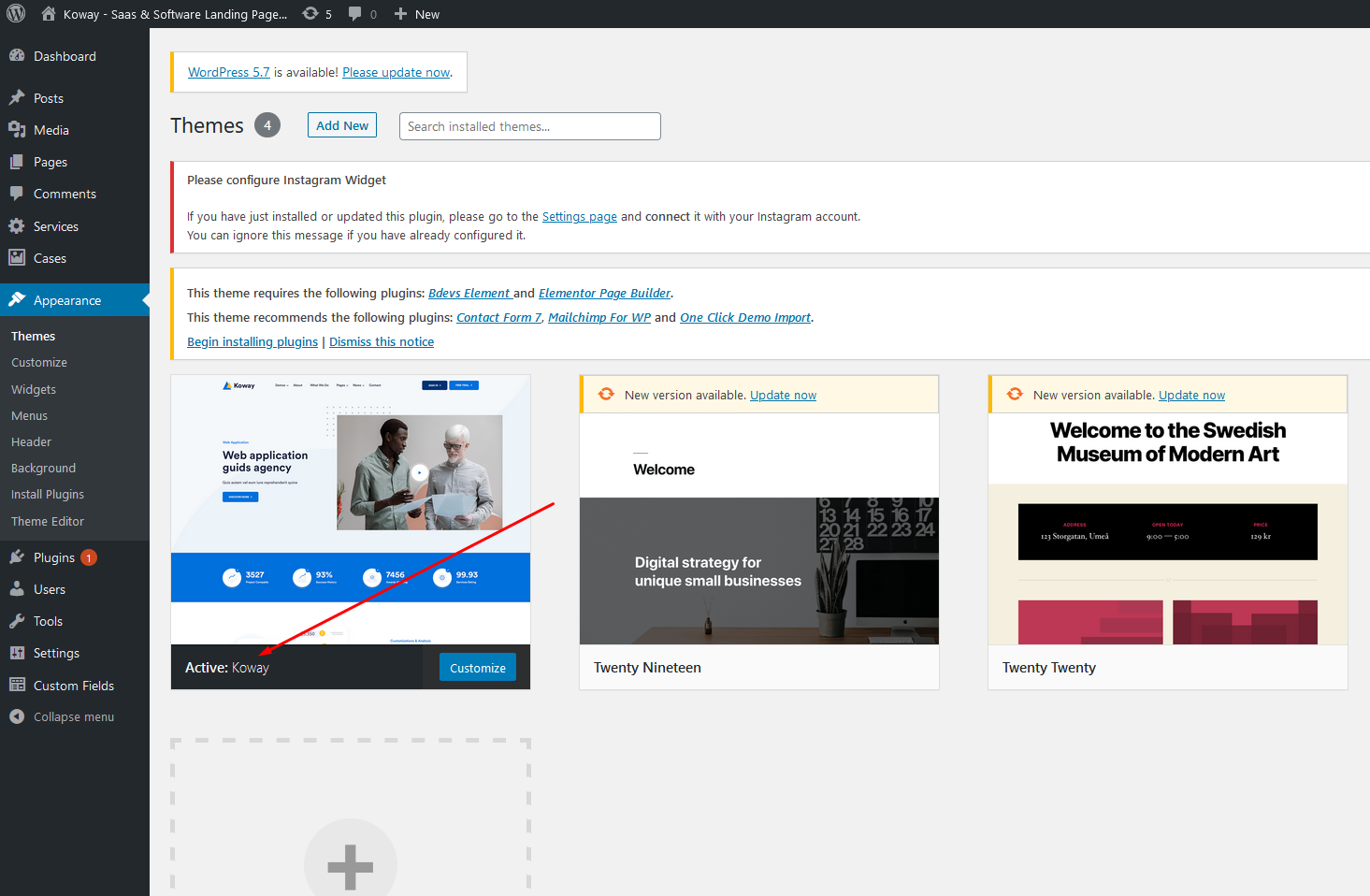The width and height of the screenshot is (1370, 896).
Task: Click the Services gear icon
Action: coord(17,226)
